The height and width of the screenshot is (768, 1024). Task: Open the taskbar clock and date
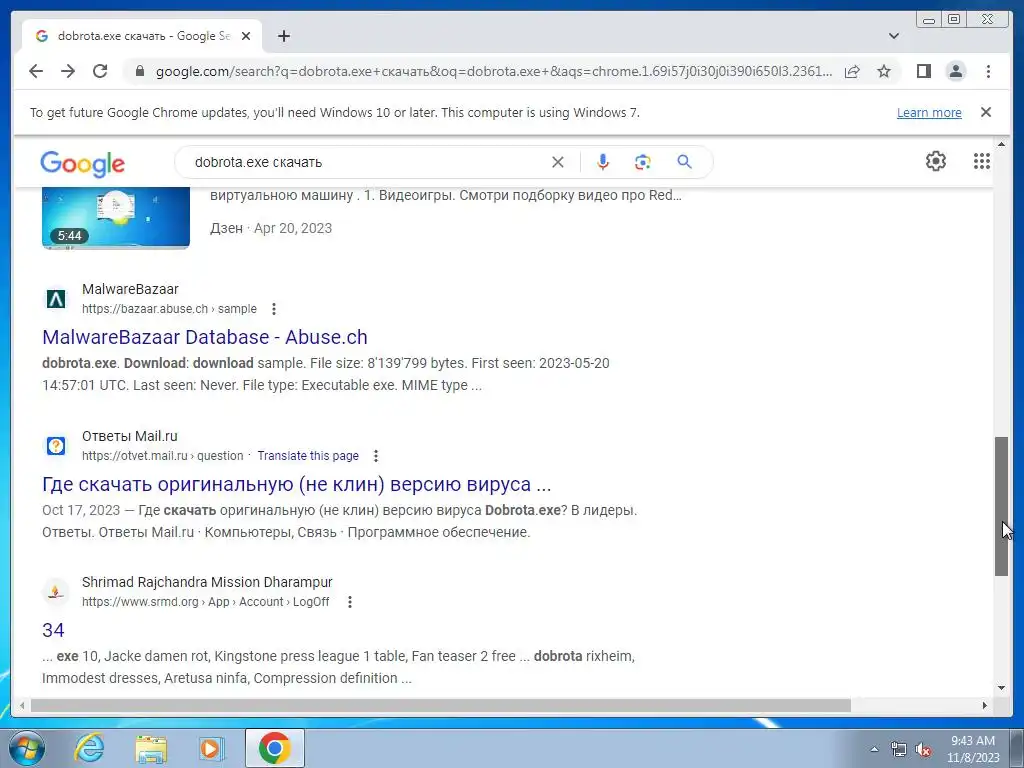[x=973, y=749]
